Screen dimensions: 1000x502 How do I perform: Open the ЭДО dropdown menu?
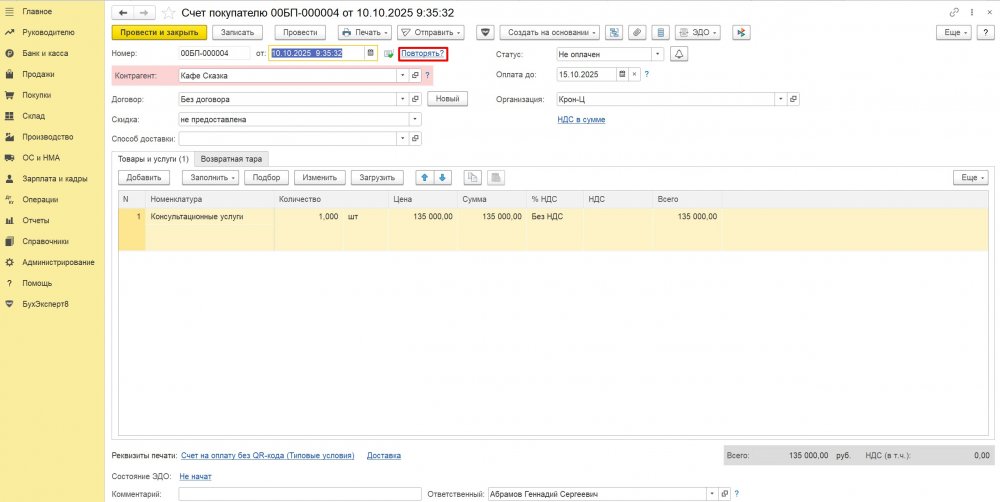click(698, 32)
